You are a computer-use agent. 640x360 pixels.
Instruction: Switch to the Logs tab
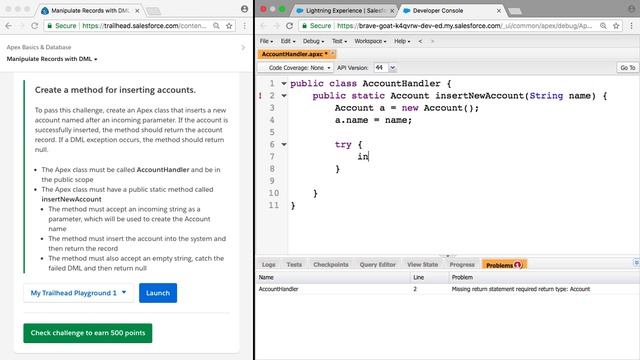coord(269,264)
